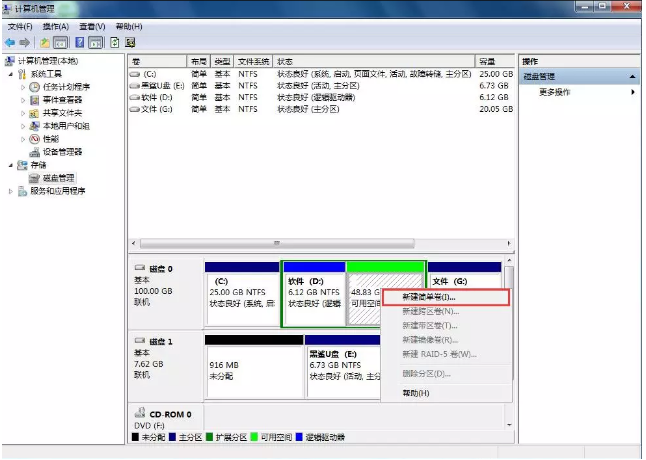The width and height of the screenshot is (646, 460).
Task: Expand the 任务计划程序 tree node arrow
Action: click(22, 87)
